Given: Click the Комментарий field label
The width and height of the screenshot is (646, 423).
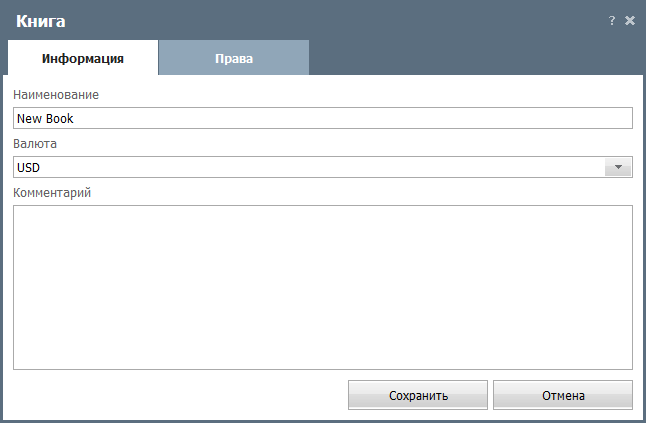Looking at the screenshot, I should (52, 193).
